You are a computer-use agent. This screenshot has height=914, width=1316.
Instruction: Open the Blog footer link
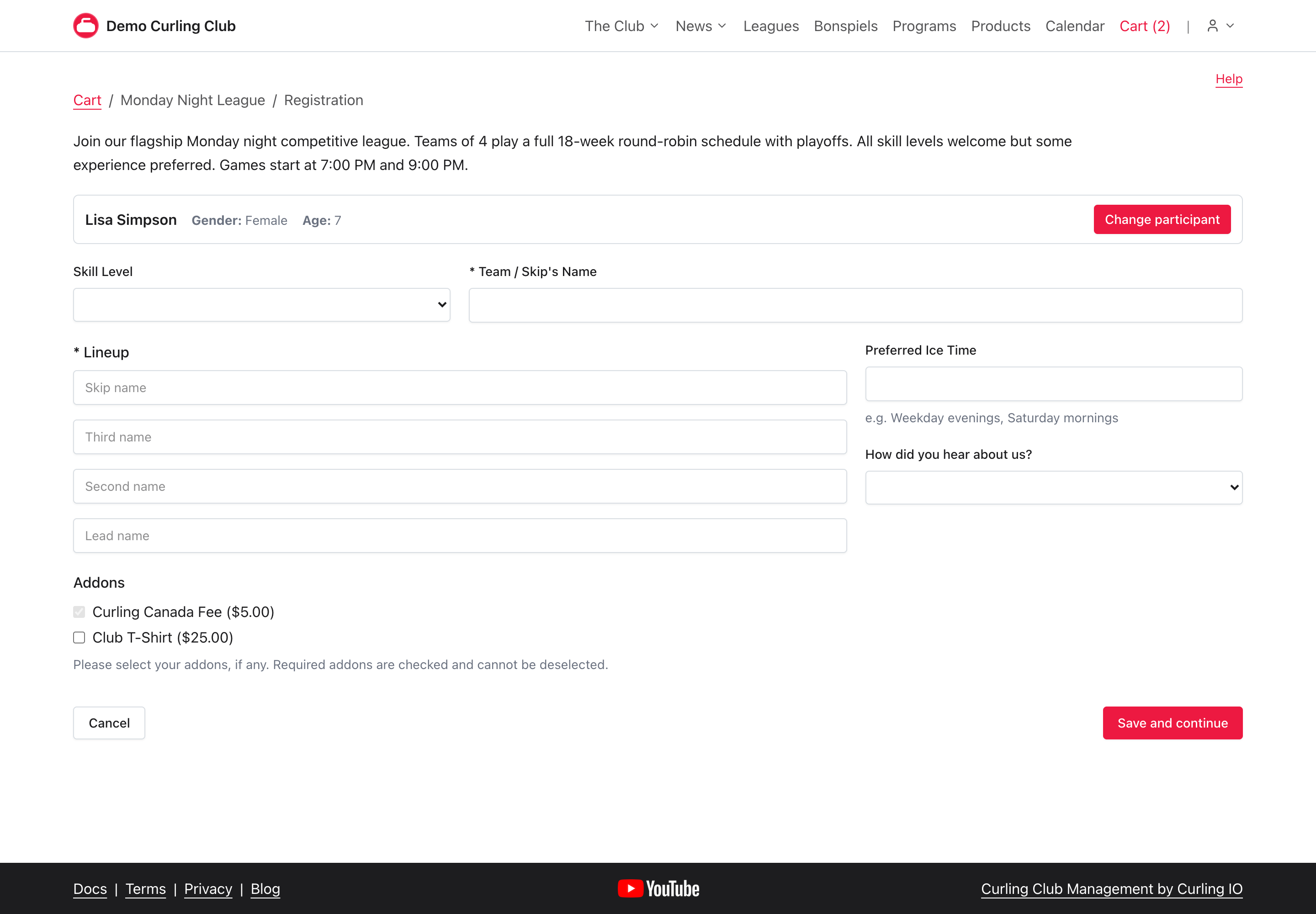[265, 889]
